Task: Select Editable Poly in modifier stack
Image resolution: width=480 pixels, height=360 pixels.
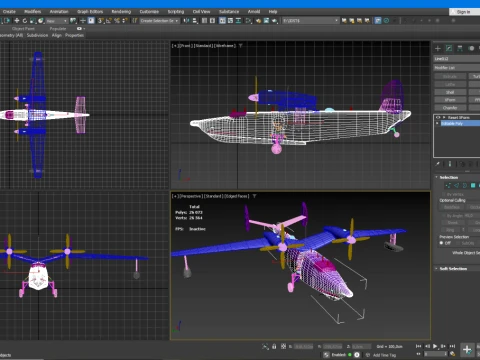Action: click(460, 124)
